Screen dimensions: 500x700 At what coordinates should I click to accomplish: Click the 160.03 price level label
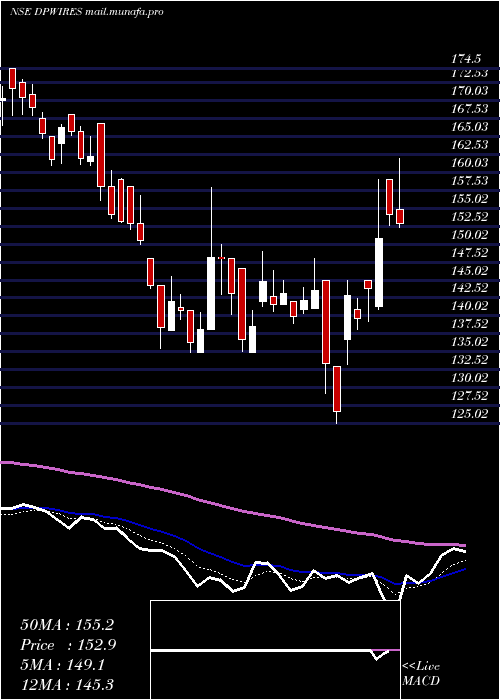pos(472,162)
